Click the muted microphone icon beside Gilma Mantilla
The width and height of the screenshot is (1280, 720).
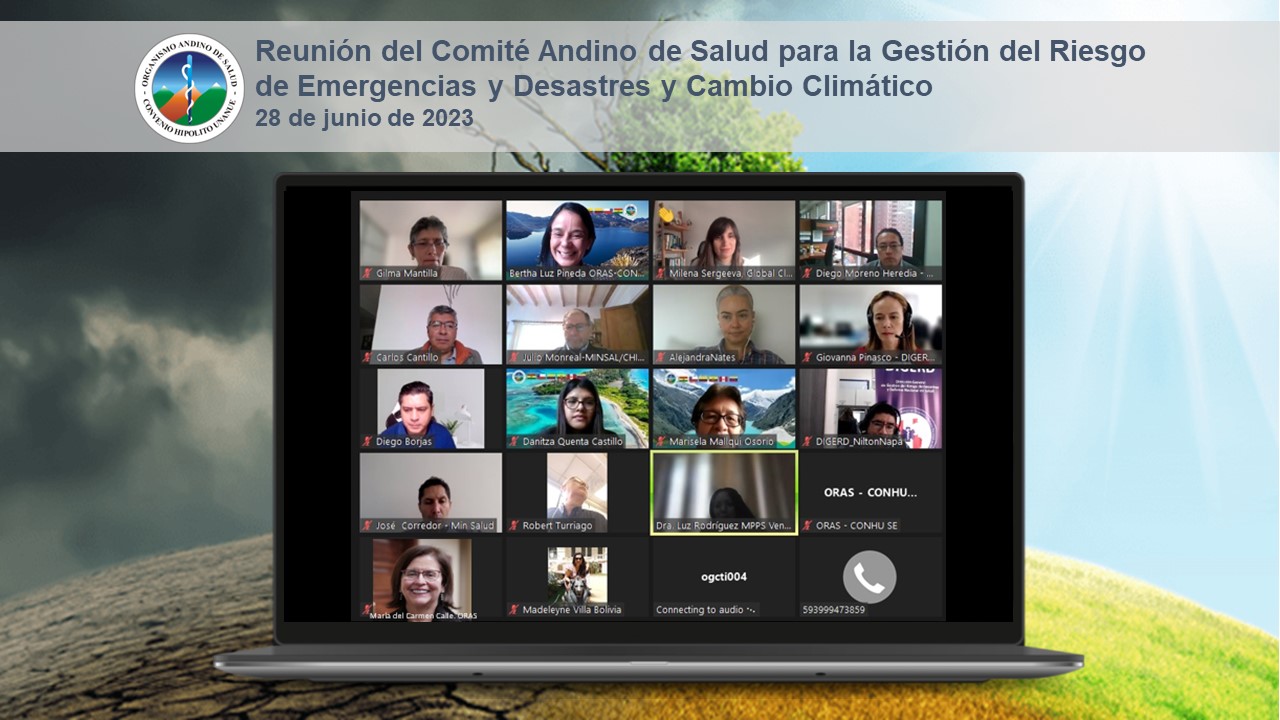pyautogui.click(x=367, y=273)
